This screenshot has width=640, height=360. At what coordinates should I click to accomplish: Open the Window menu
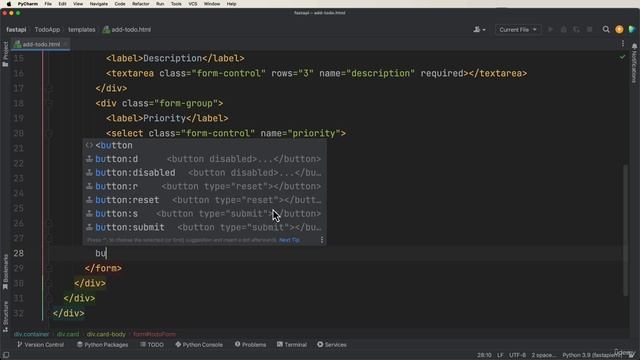211,4
